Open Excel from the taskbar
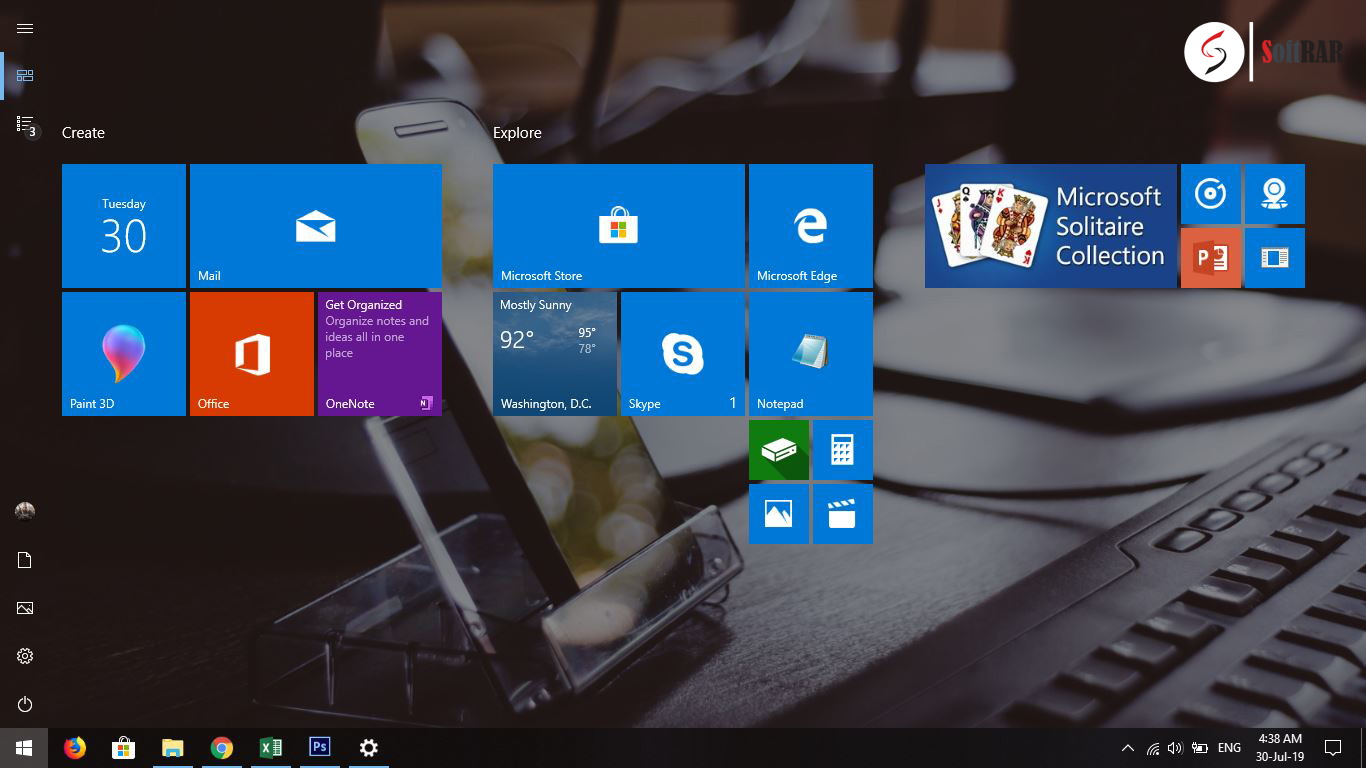The width and height of the screenshot is (1366, 768). coord(271,748)
